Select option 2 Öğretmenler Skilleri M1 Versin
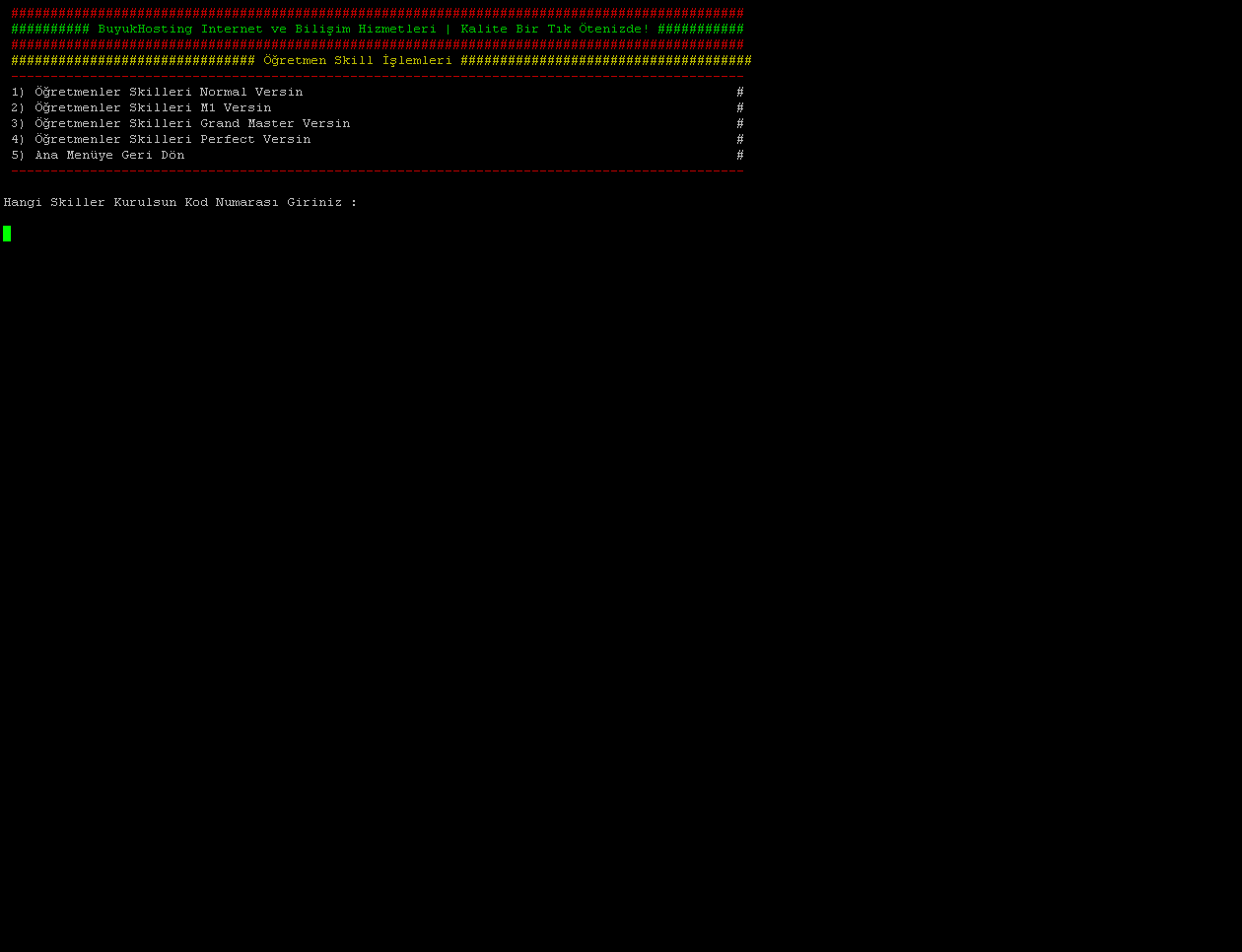1242x952 pixels. [152, 108]
